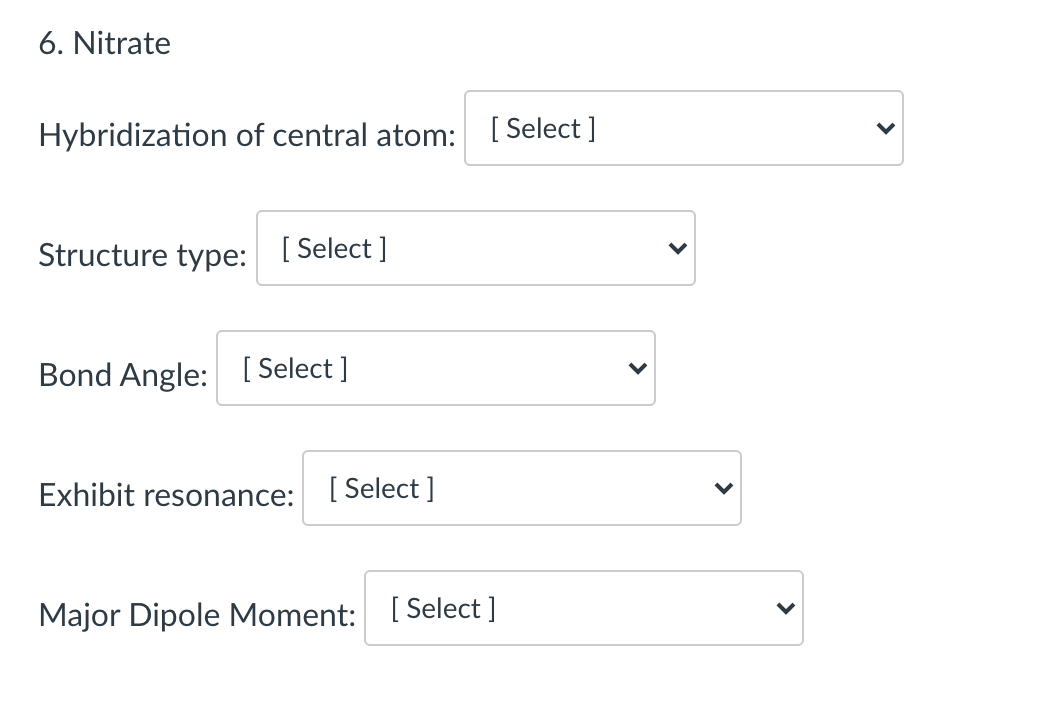Open the Exhibit resonance dropdown

tap(521, 488)
